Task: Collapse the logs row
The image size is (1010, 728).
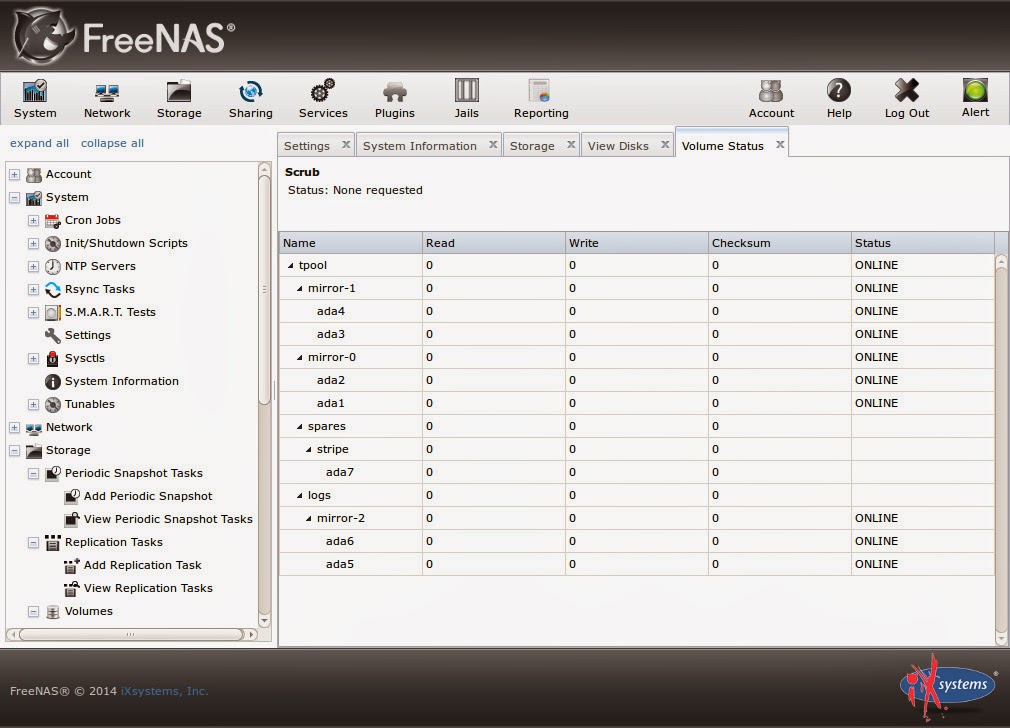Action: point(300,495)
